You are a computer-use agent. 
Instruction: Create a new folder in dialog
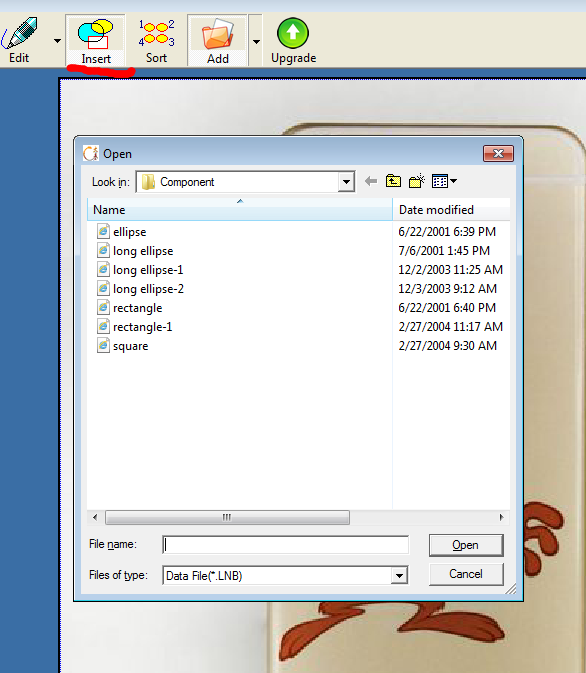point(416,181)
